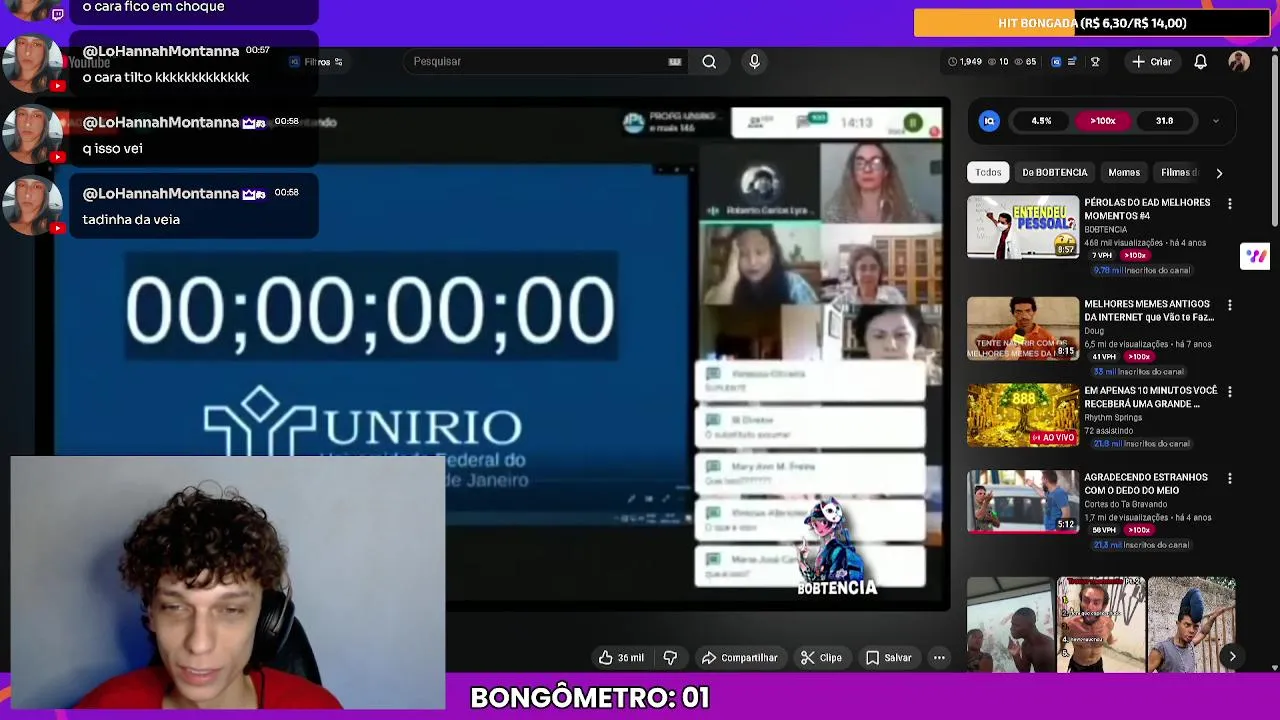The image size is (1280, 720).
Task: Click the search magnifier icon
Action: (x=709, y=62)
